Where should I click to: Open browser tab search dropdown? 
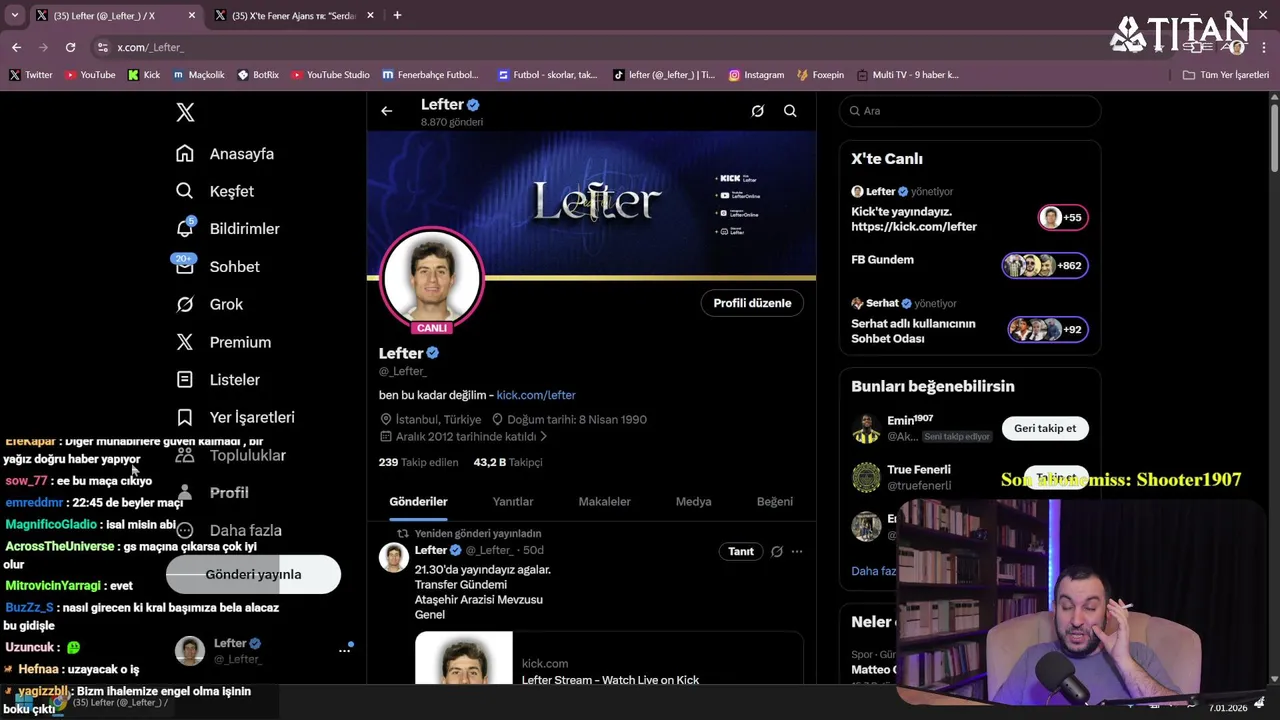pyautogui.click(x=14, y=16)
